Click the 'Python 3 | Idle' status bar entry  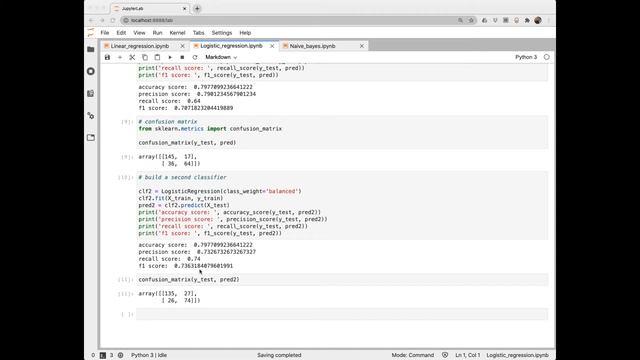[149, 355]
